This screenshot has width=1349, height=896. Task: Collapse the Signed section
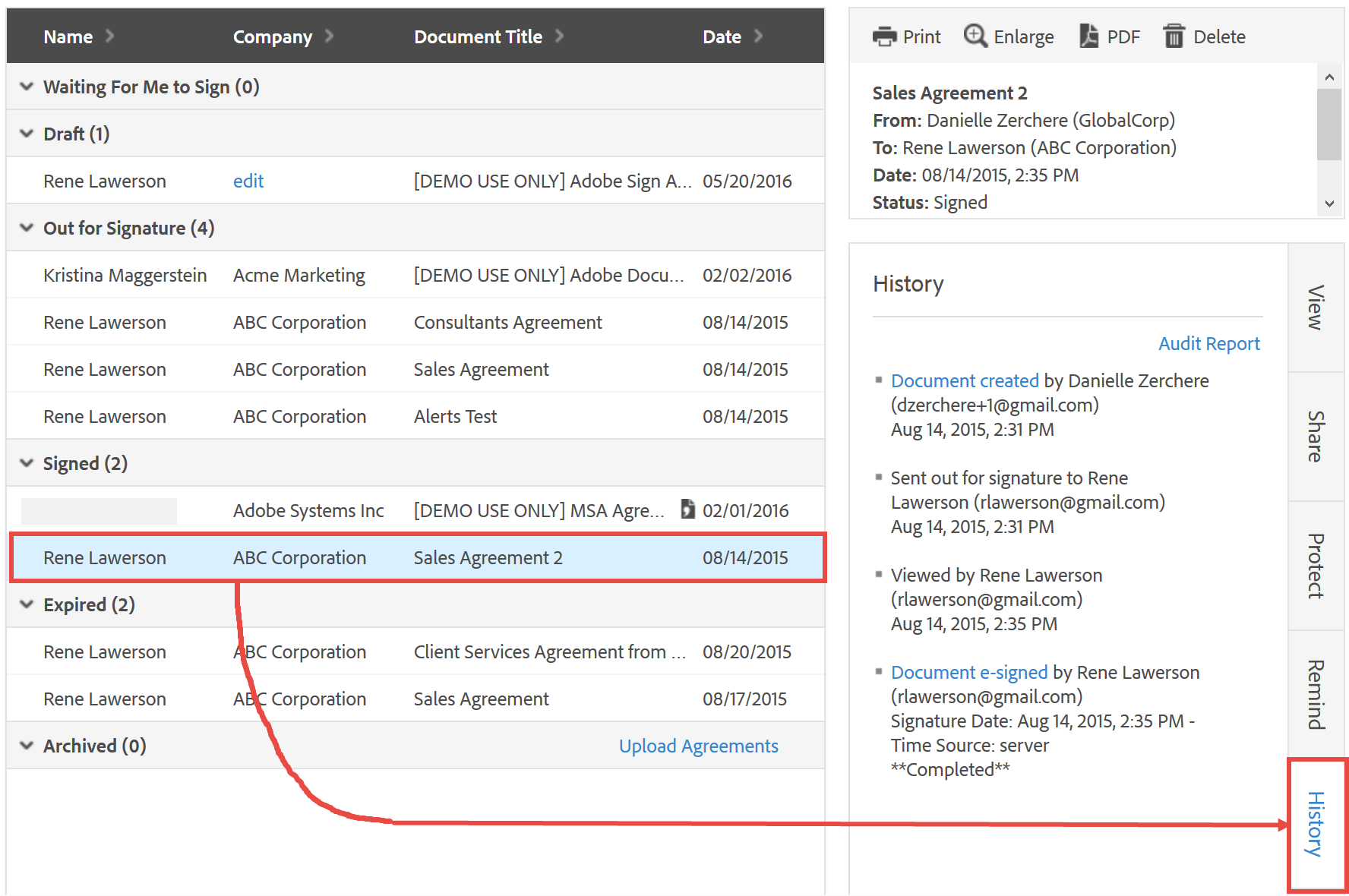pyautogui.click(x=26, y=463)
